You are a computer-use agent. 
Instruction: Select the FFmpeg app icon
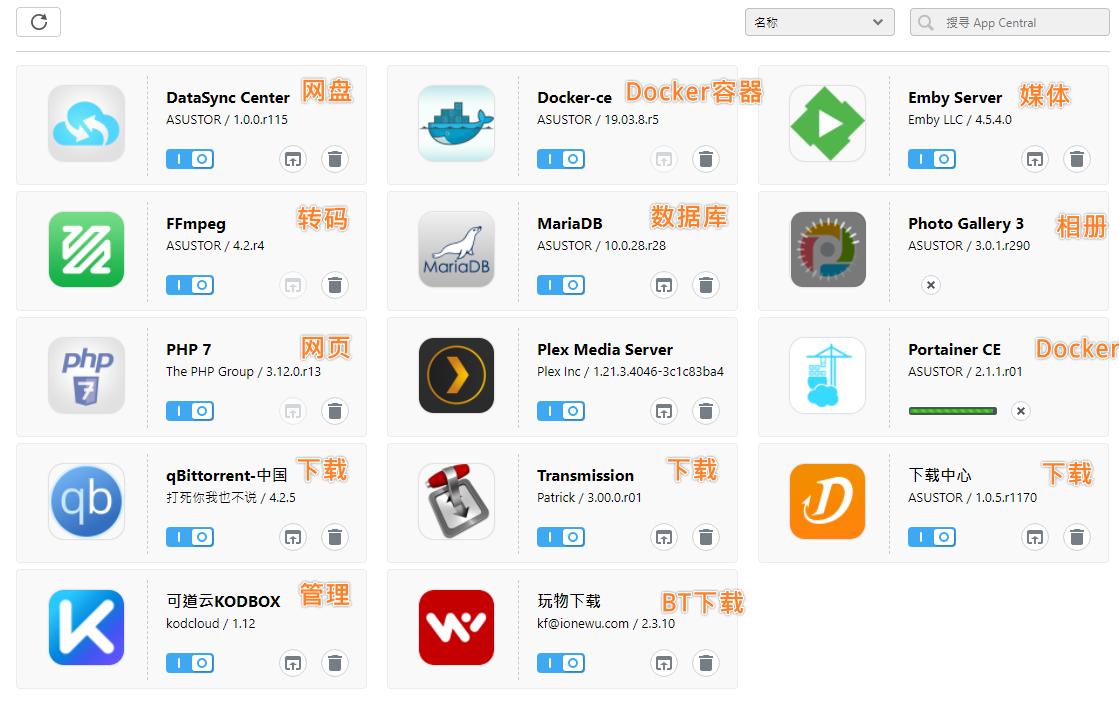click(85, 250)
